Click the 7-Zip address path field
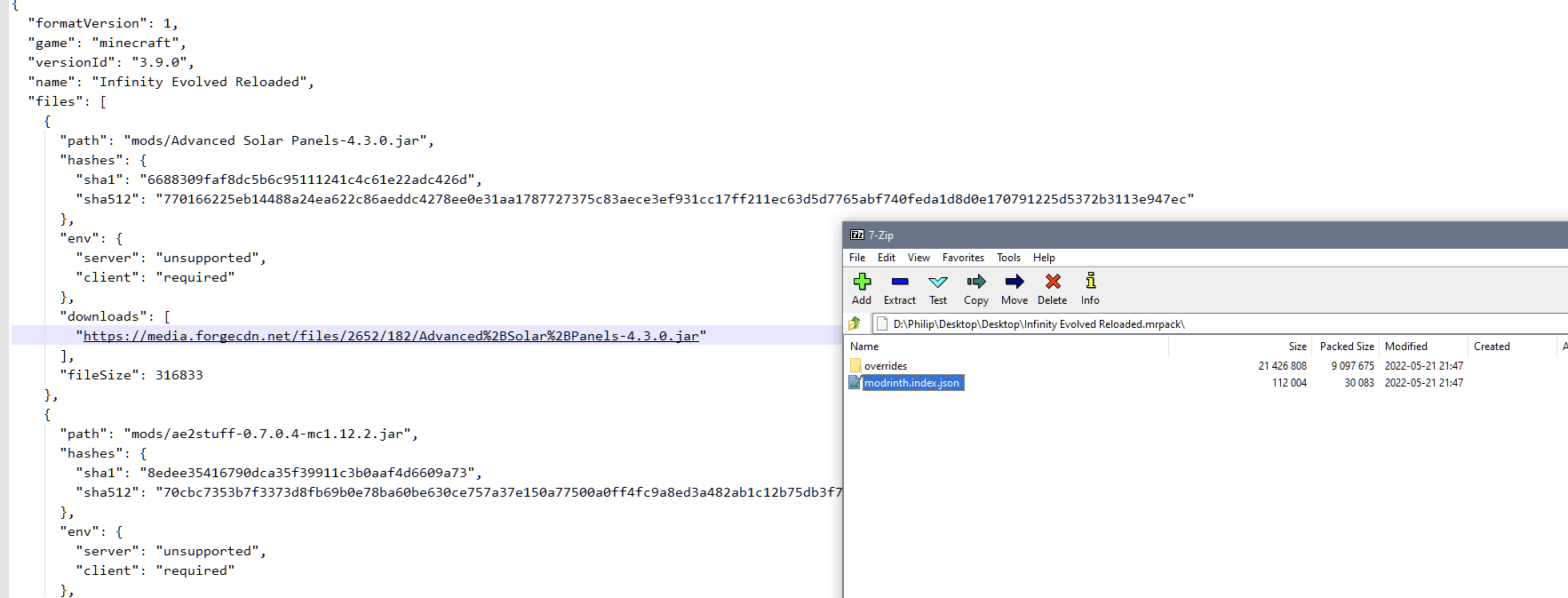1568x598 pixels. (1221, 324)
